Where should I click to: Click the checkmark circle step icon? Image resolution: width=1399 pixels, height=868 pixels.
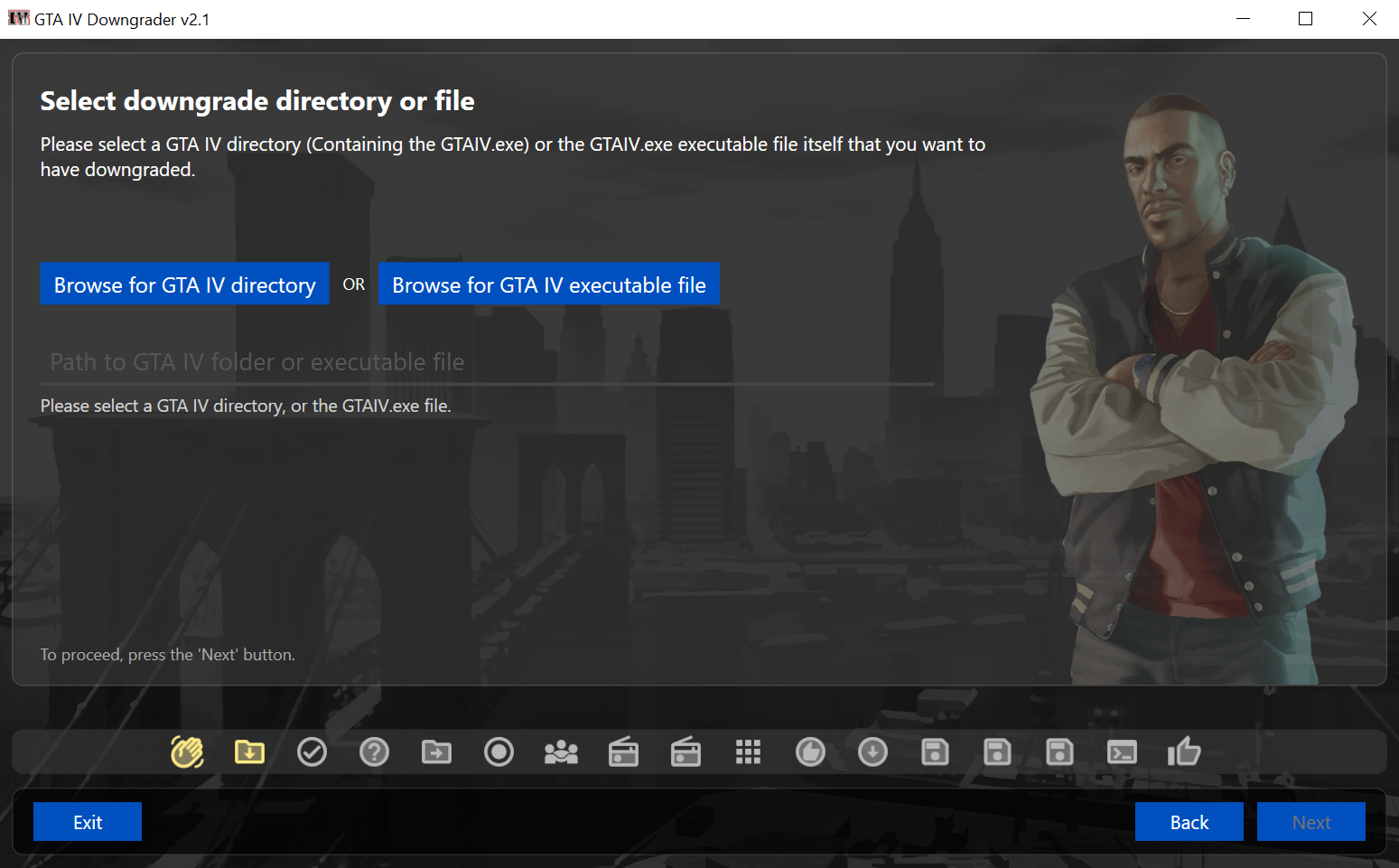click(312, 751)
